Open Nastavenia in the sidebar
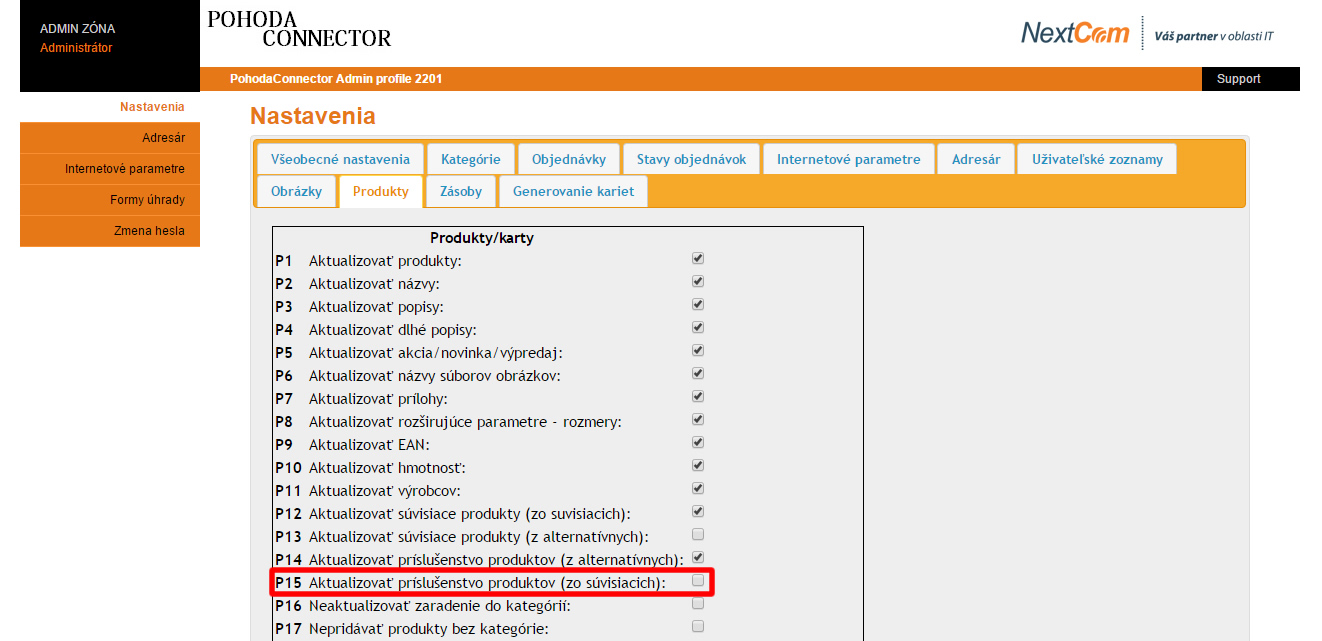Viewport: 1322px width, 641px height. coord(110,107)
